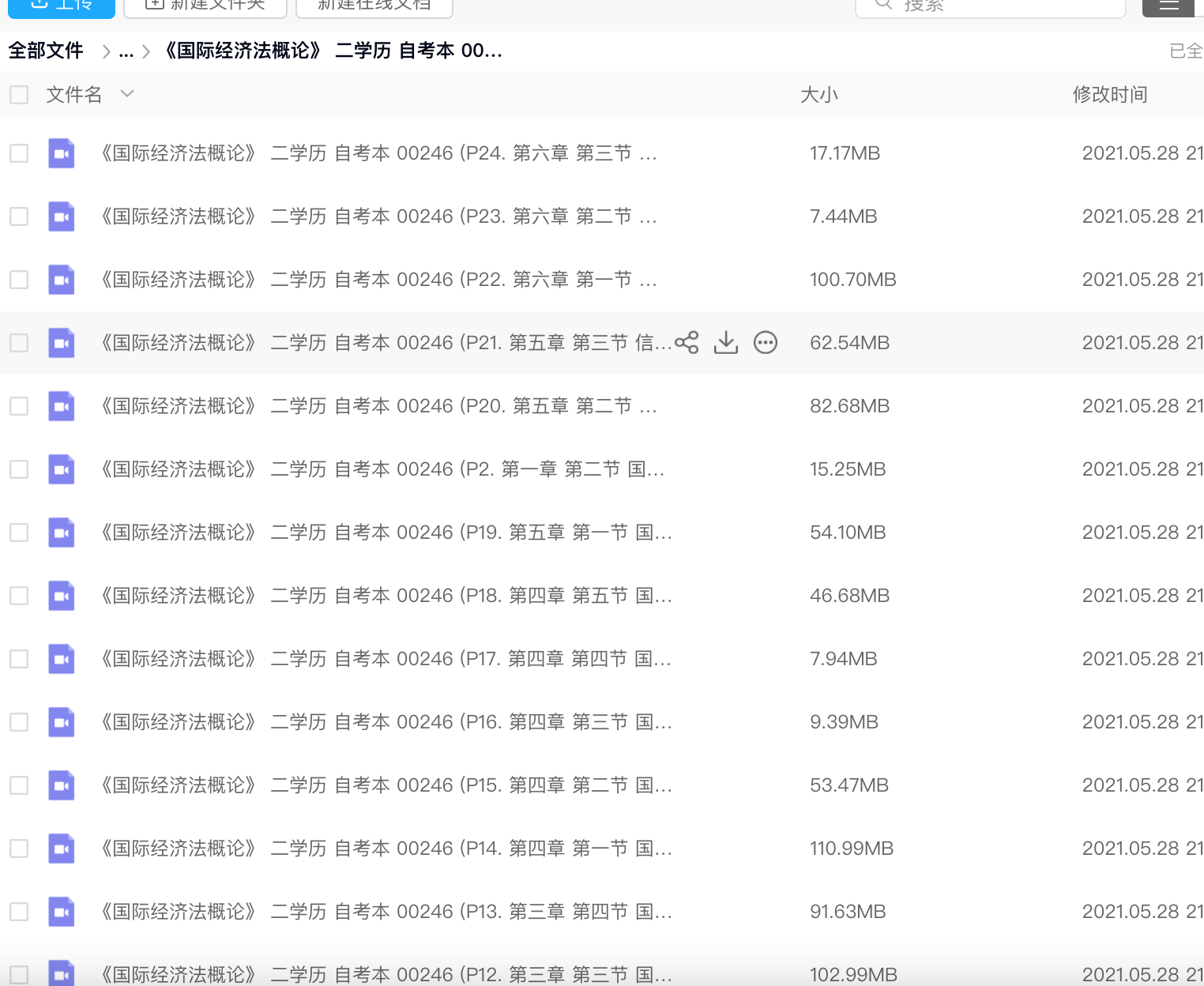1204x986 pixels.
Task: Click the video icon of the P15 file
Action: tap(62, 785)
